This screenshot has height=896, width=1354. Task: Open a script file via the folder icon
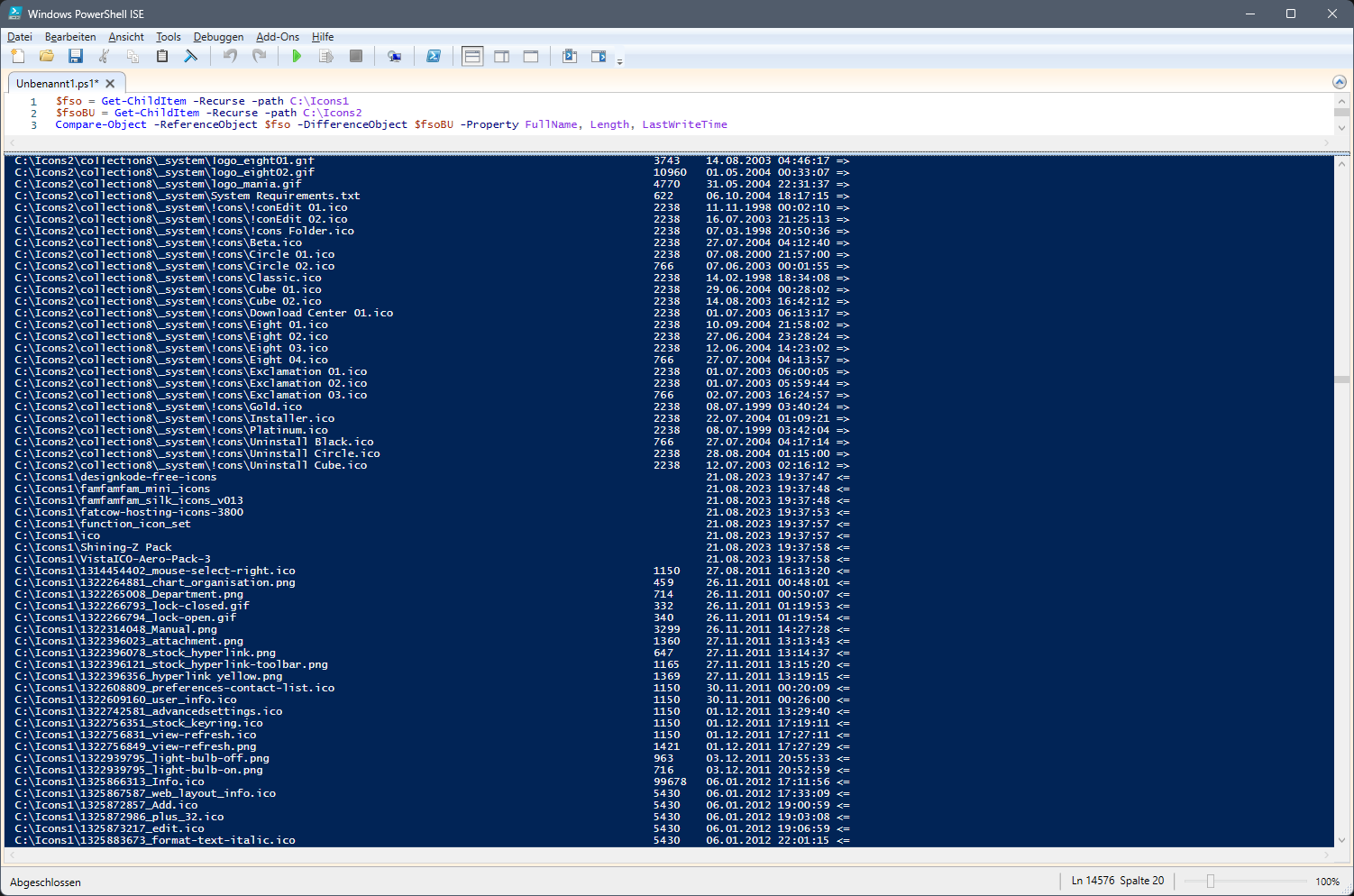[x=47, y=56]
